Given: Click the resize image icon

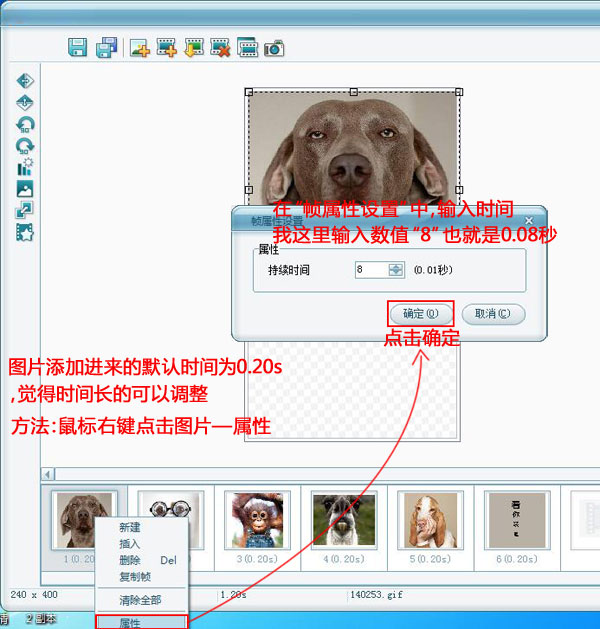Looking at the screenshot, I should 24,210.
